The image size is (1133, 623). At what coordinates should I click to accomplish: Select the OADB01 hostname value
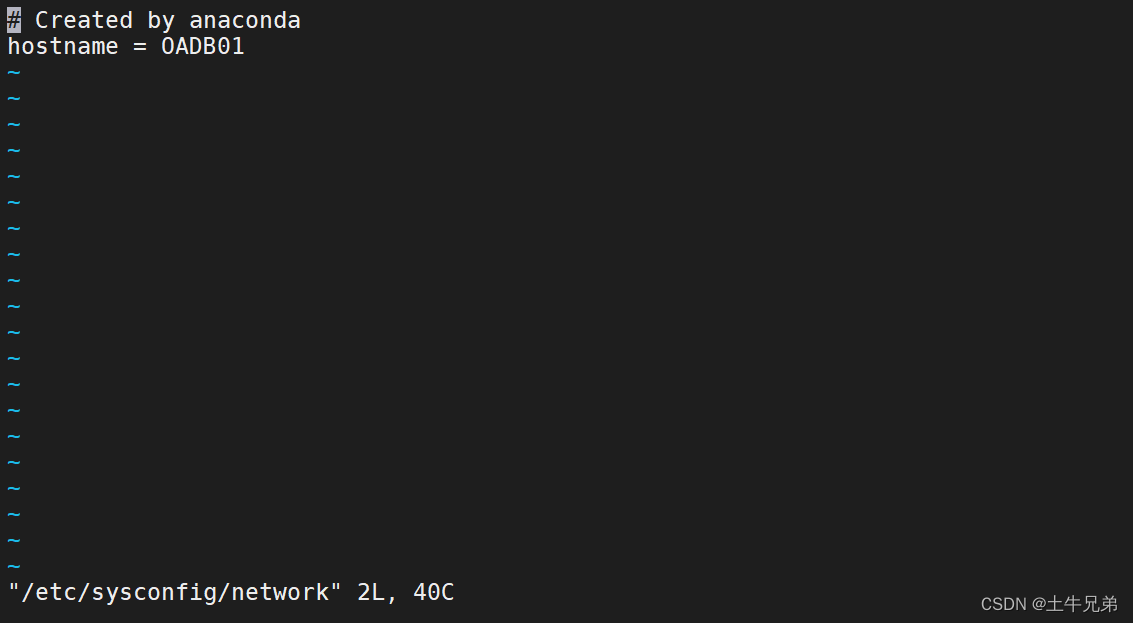click(202, 46)
